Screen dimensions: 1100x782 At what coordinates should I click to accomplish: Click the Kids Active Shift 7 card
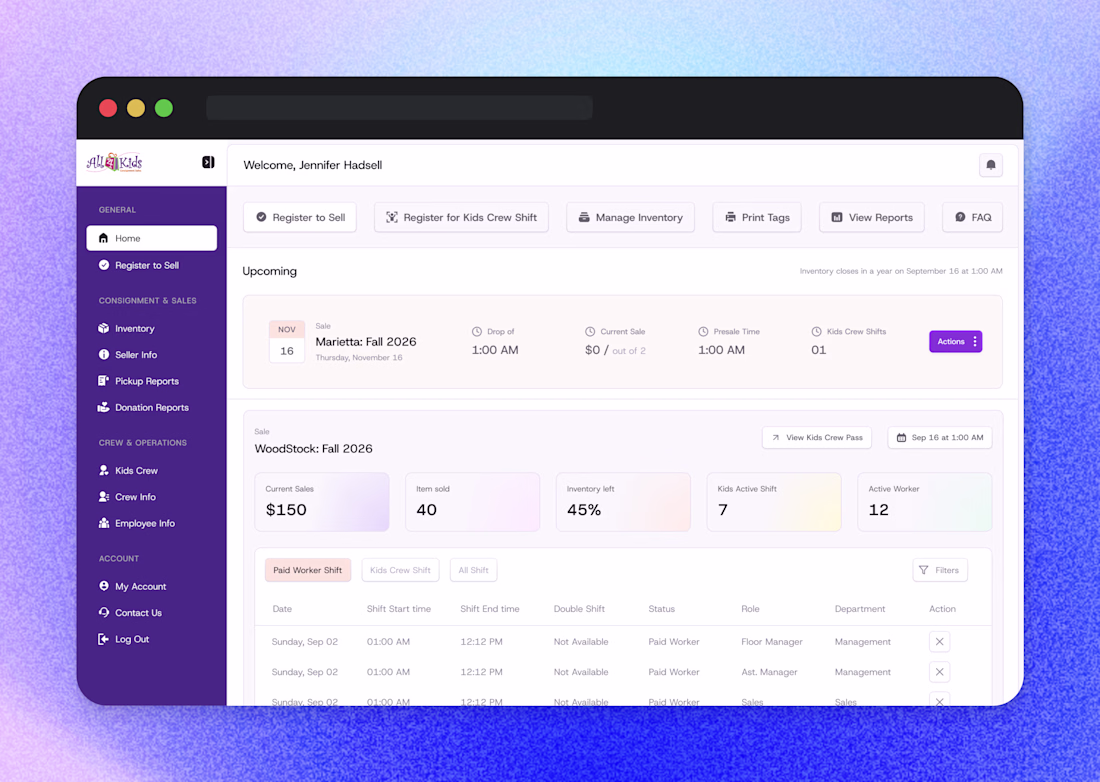(774, 501)
